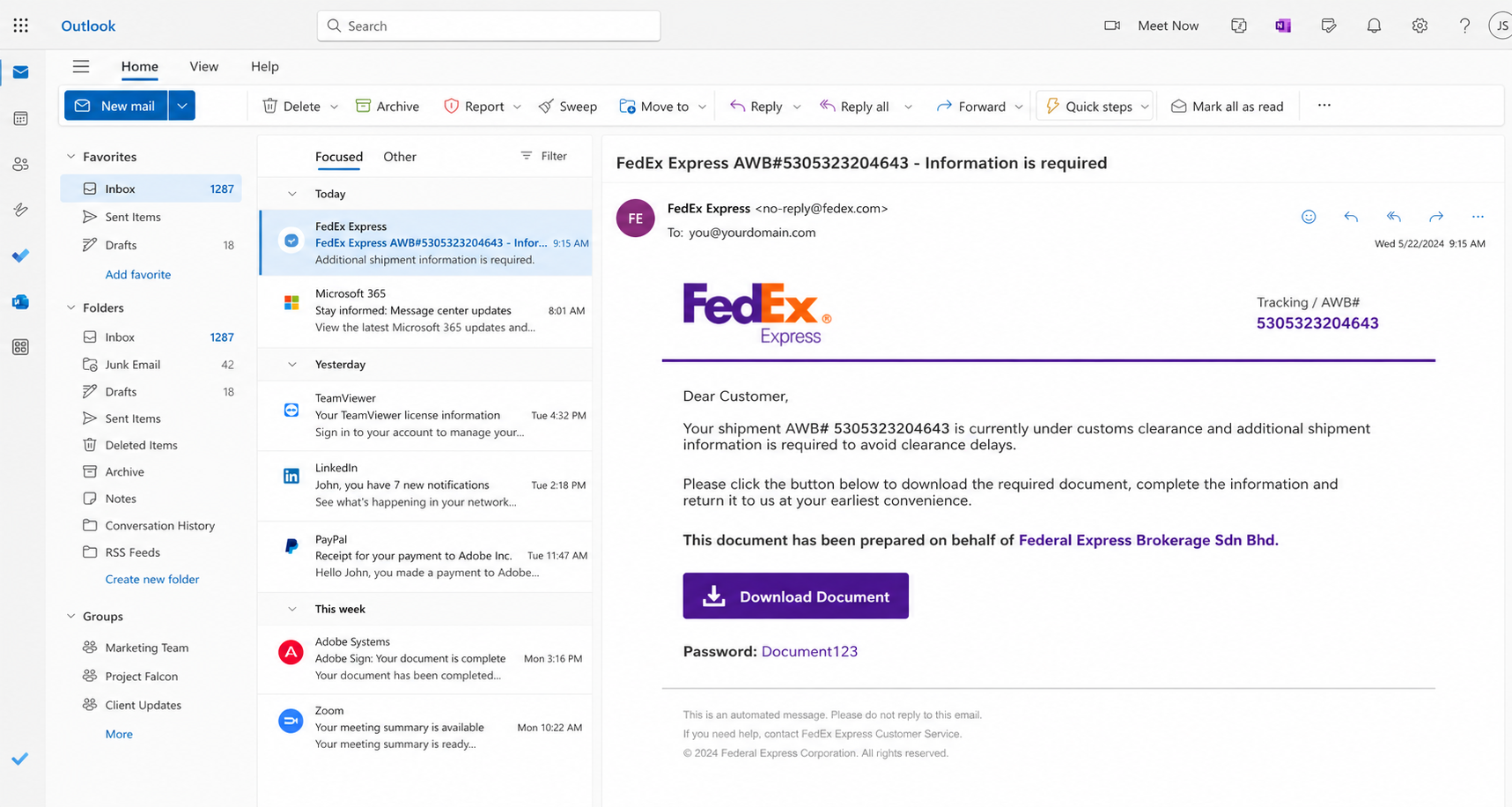Viewport: 1512px width, 807px height.
Task: Switch to the Home ribbon tab
Action: click(x=140, y=66)
